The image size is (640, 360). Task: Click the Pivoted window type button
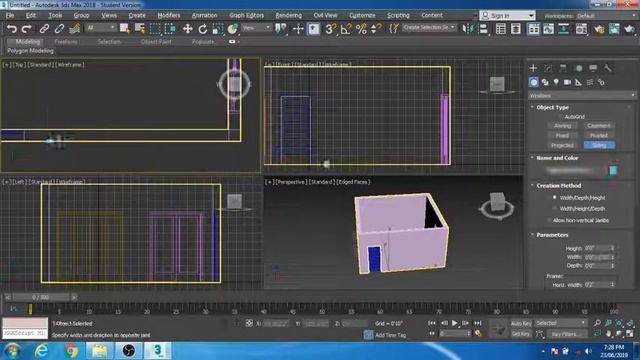[x=599, y=136]
